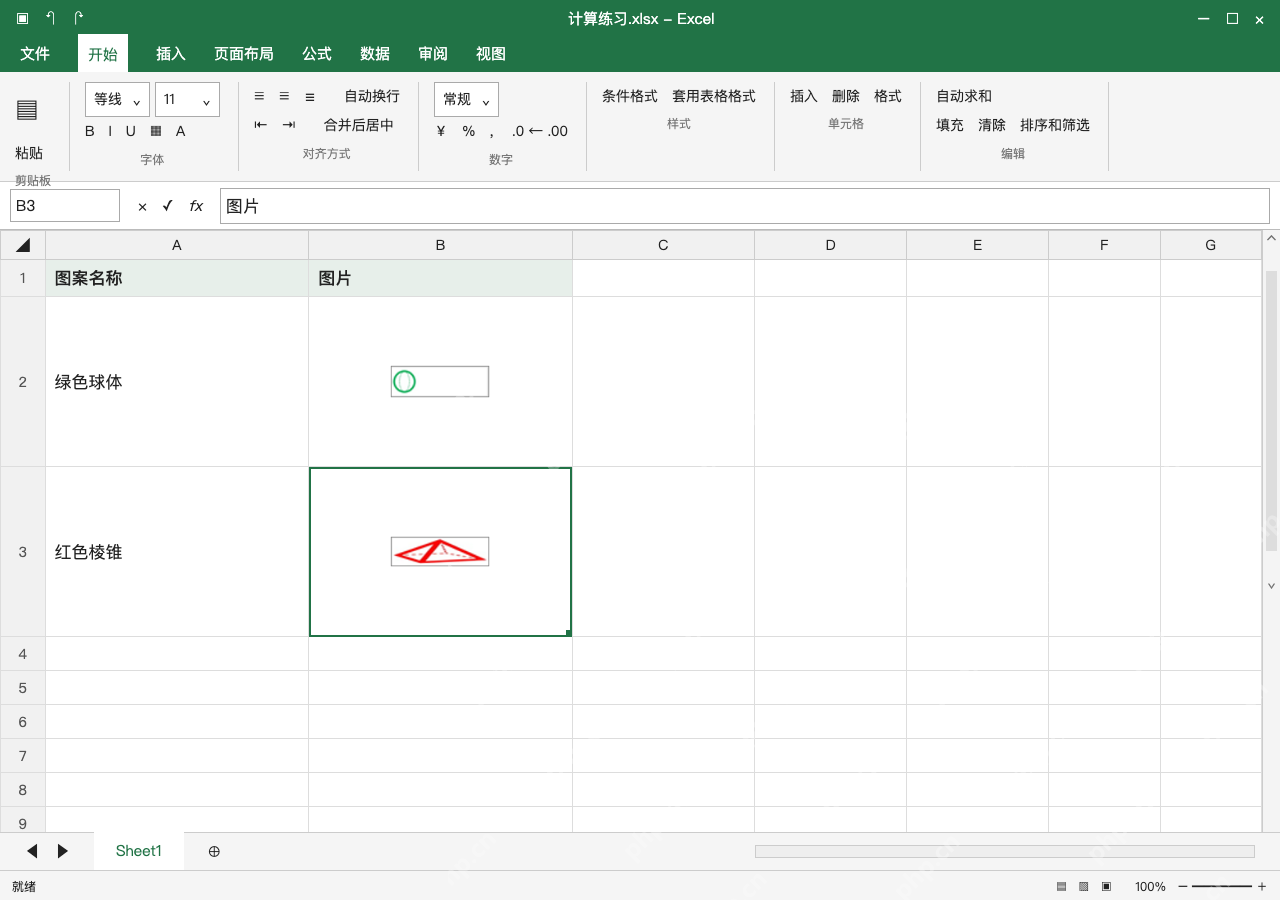
Task: Click the horizontal scrollbar
Action: [x=1004, y=851]
